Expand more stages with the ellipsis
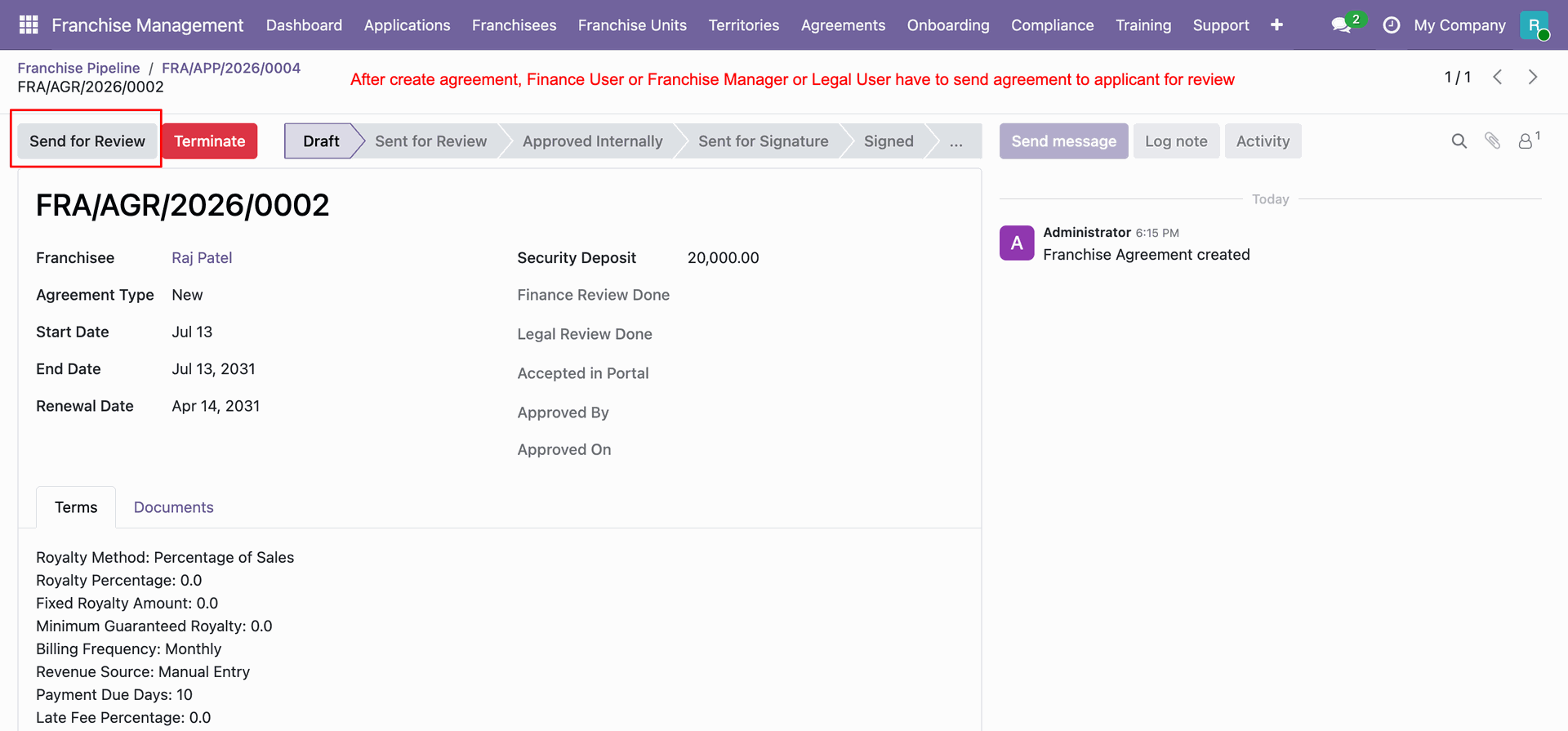The height and width of the screenshot is (731, 1568). click(x=955, y=141)
